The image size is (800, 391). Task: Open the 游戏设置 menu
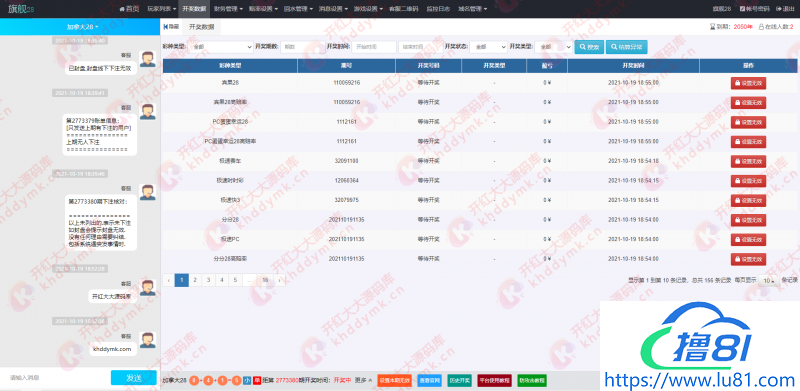tap(367, 9)
